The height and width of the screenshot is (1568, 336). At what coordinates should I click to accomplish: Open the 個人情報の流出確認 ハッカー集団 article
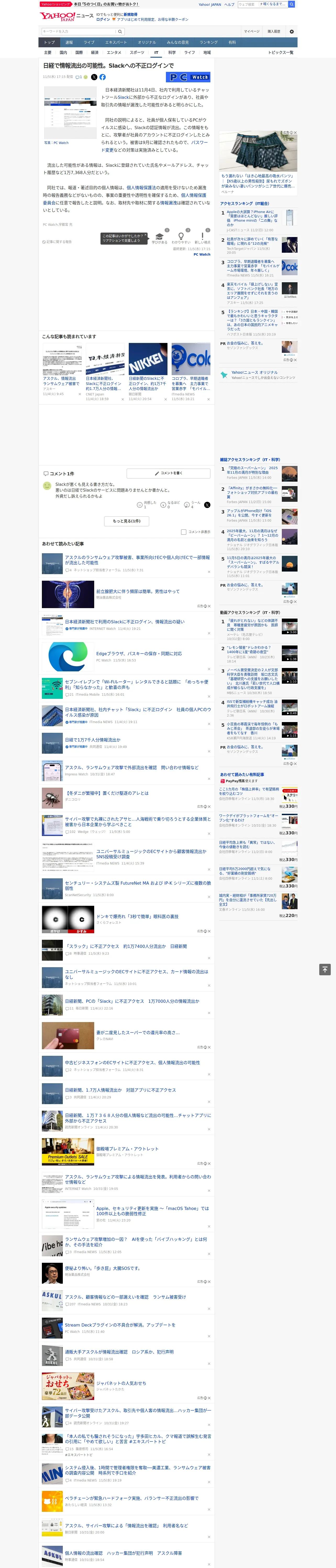pos(123,1553)
